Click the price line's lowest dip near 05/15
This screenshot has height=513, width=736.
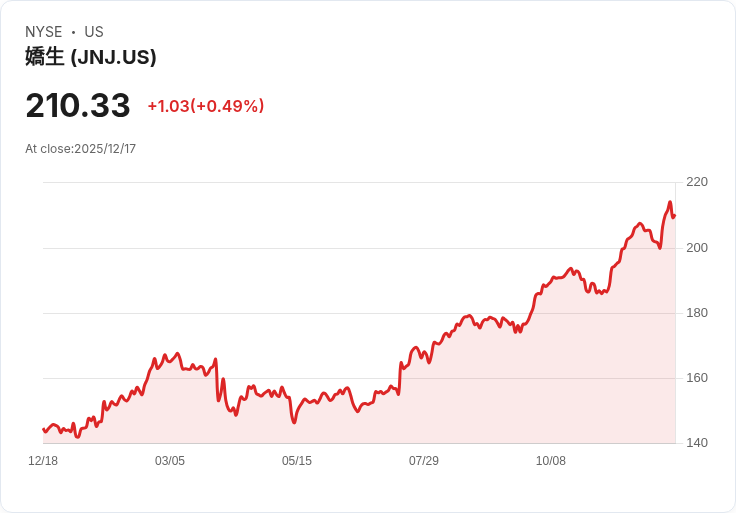294,422
